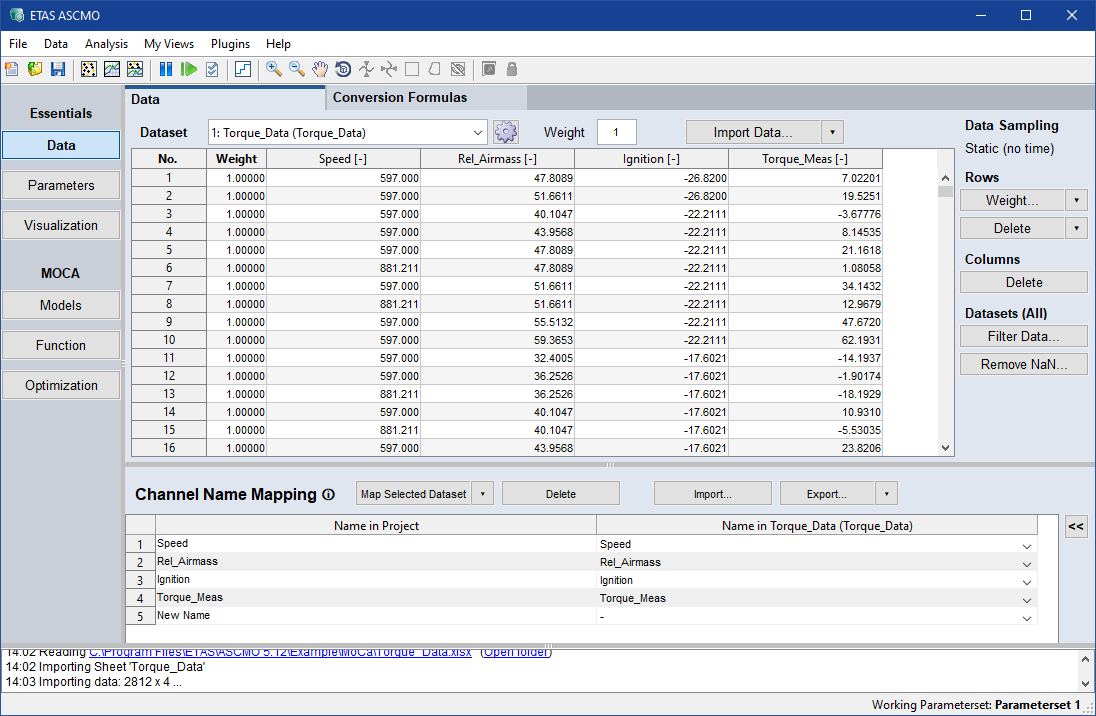The width and height of the screenshot is (1096, 716).
Task: Select the Zoom In magnifier tool
Action: (274, 69)
